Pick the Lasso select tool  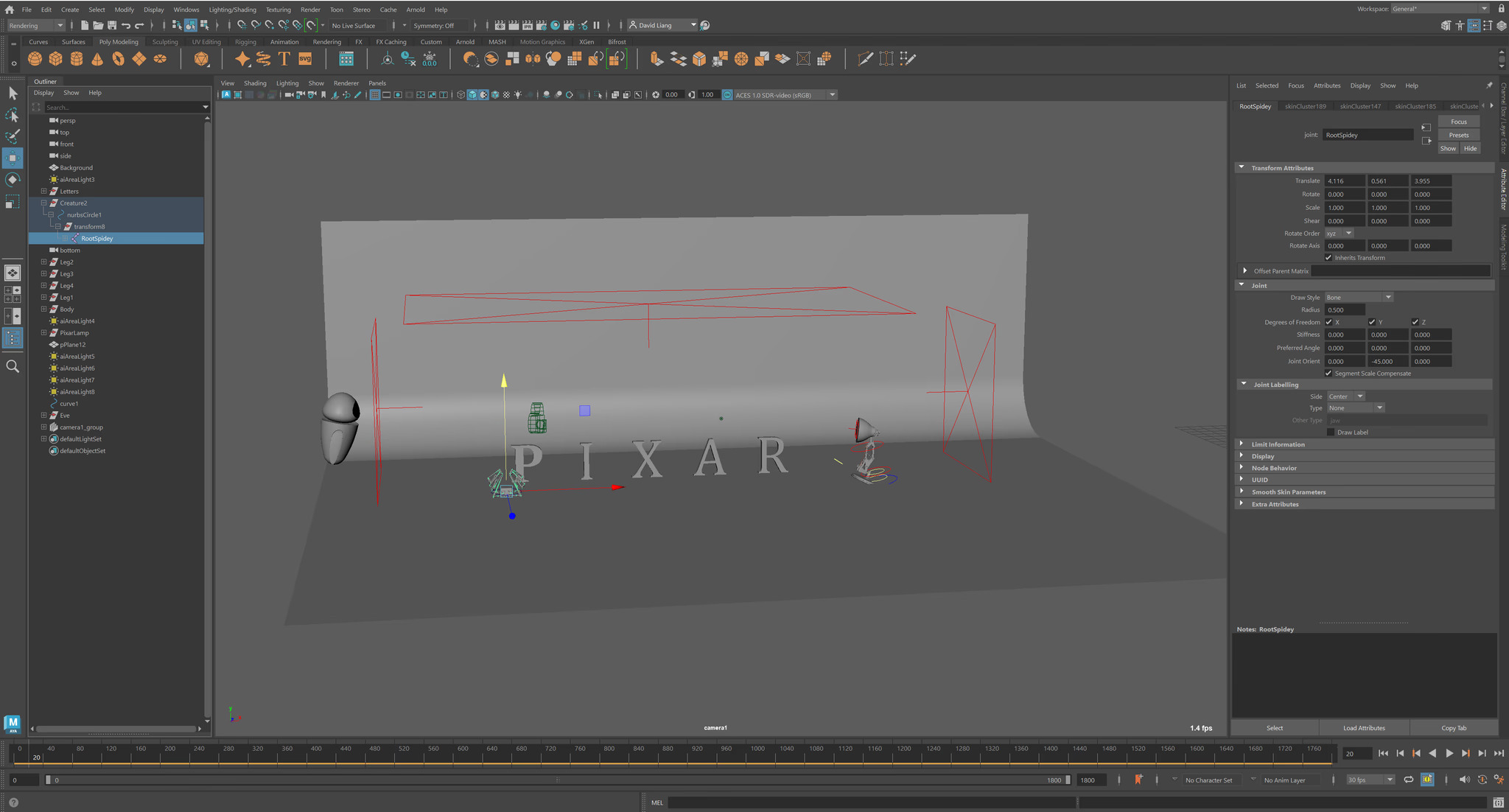point(13,115)
